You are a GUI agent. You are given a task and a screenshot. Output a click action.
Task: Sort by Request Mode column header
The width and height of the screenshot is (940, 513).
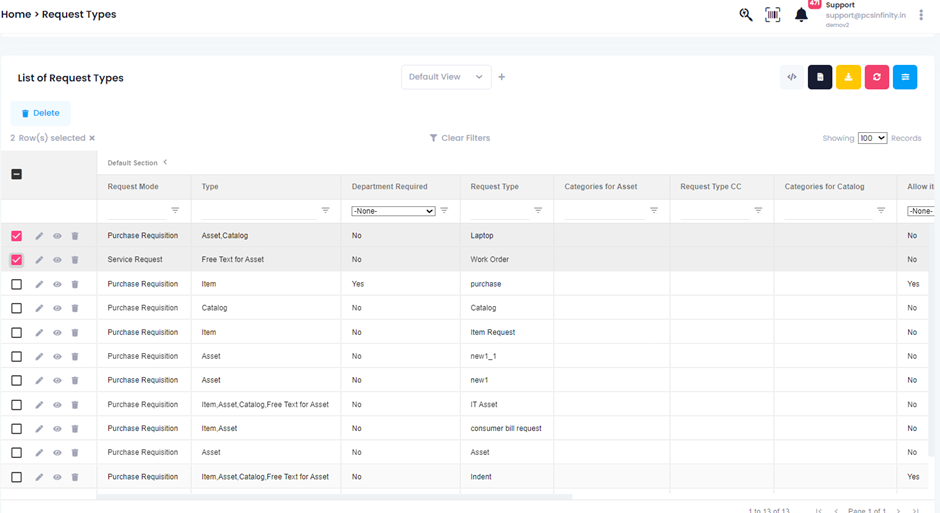133,186
